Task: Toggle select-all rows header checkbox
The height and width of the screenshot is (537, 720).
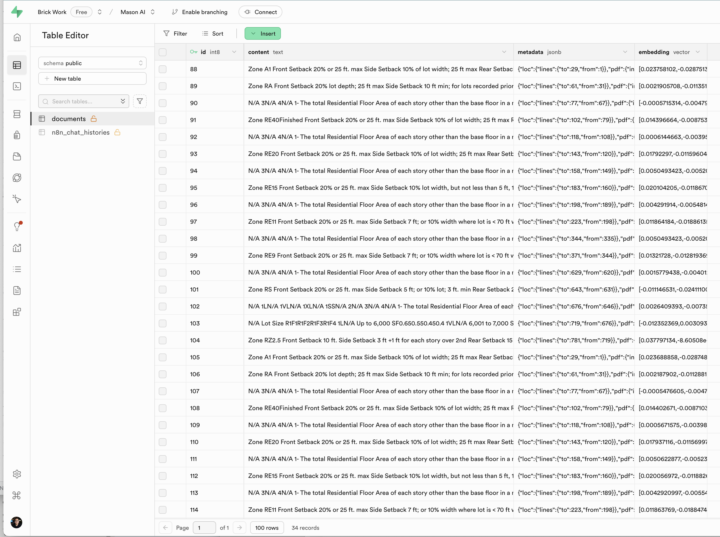Action: click(163, 52)
